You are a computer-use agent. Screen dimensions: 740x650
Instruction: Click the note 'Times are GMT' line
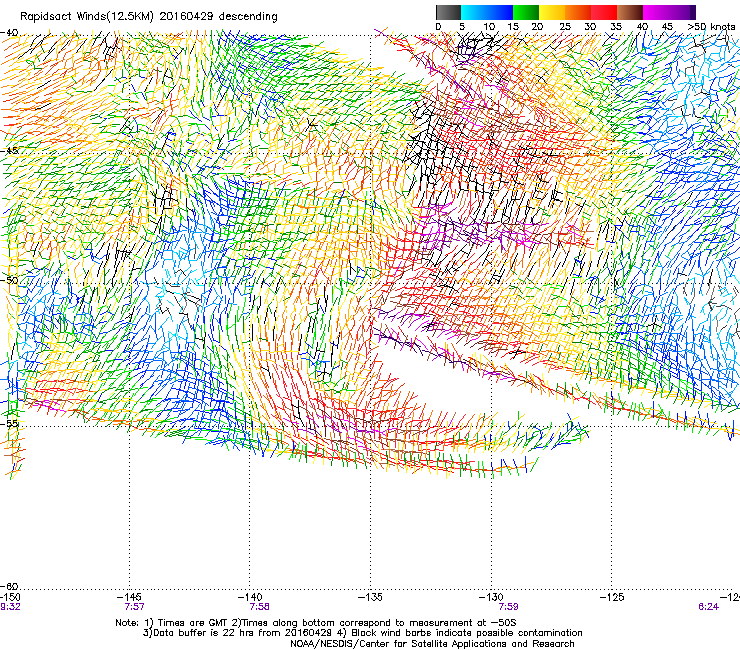[x=316, y=623]
